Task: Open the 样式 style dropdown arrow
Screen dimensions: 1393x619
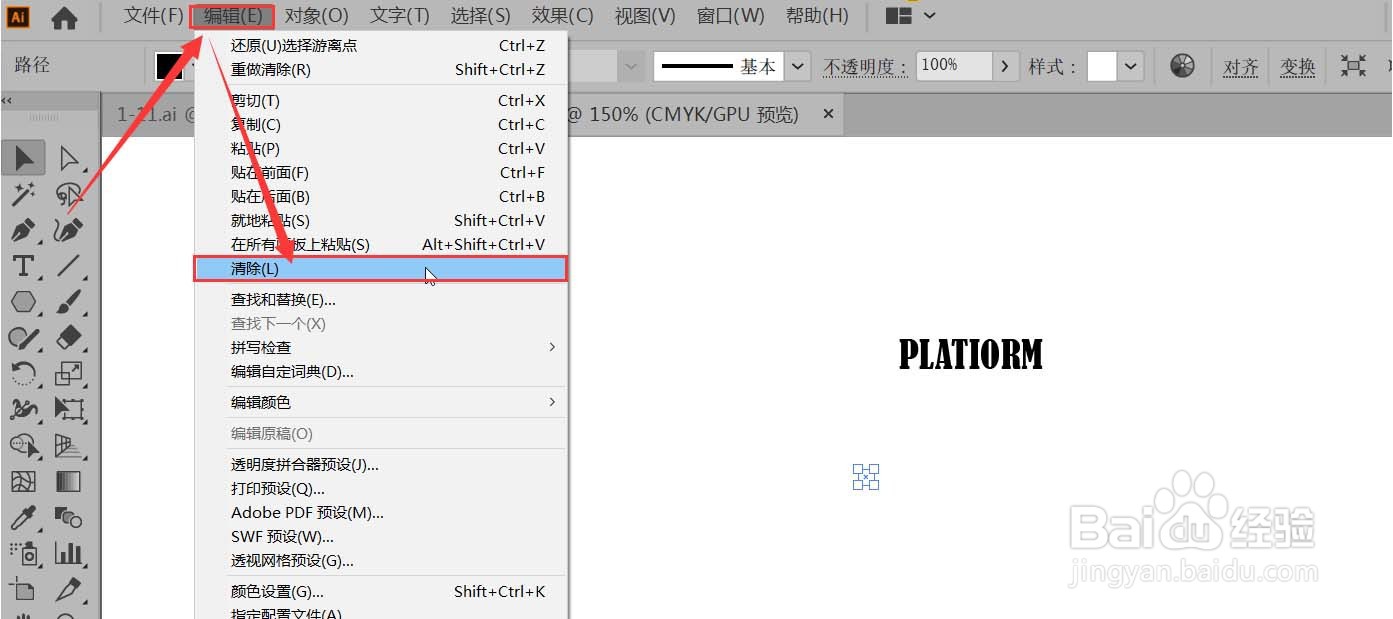Action: (x=1130, y=66)
